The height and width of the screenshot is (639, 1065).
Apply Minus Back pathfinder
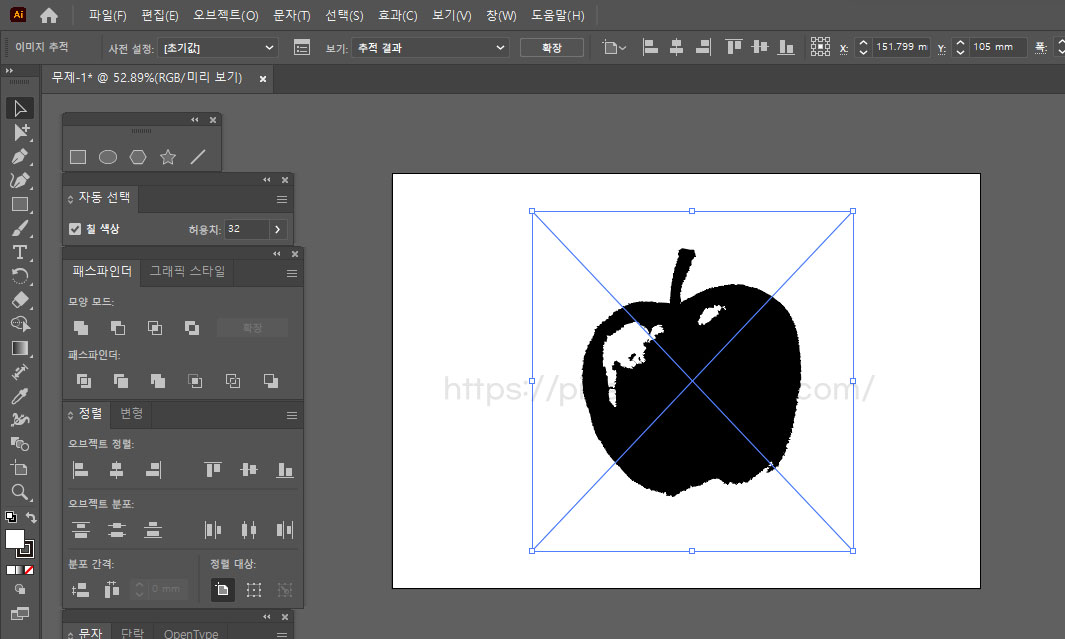coord(270,381)
